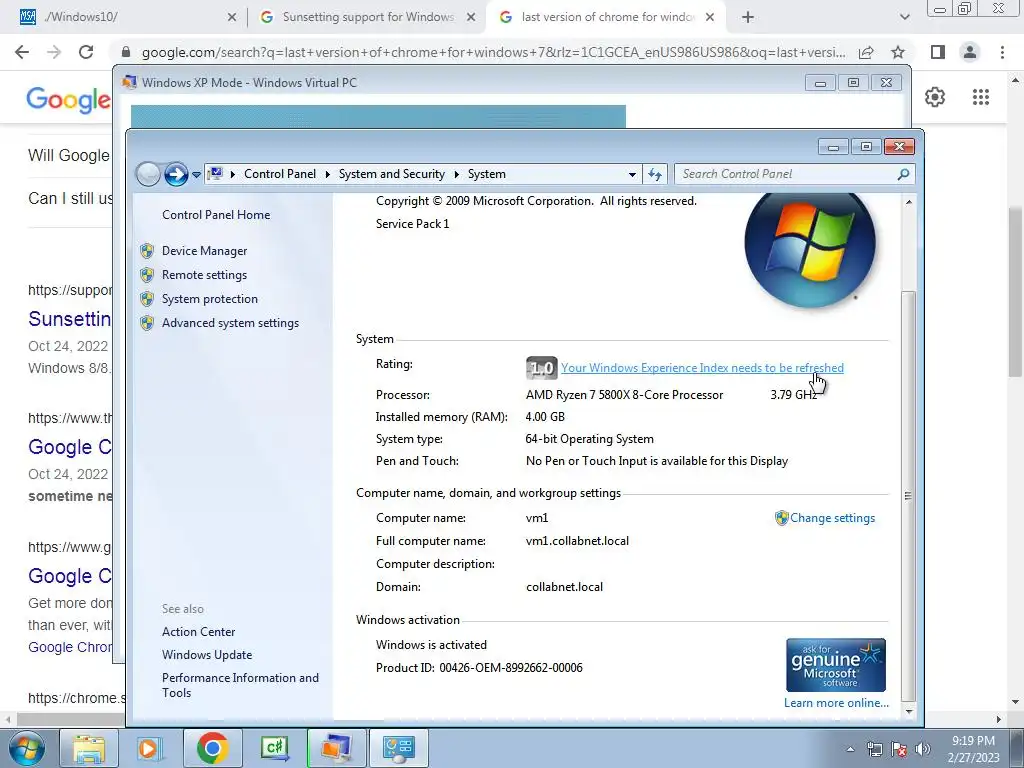
Task: Click Sunsetting search result heading
Action: click(69, 319)
